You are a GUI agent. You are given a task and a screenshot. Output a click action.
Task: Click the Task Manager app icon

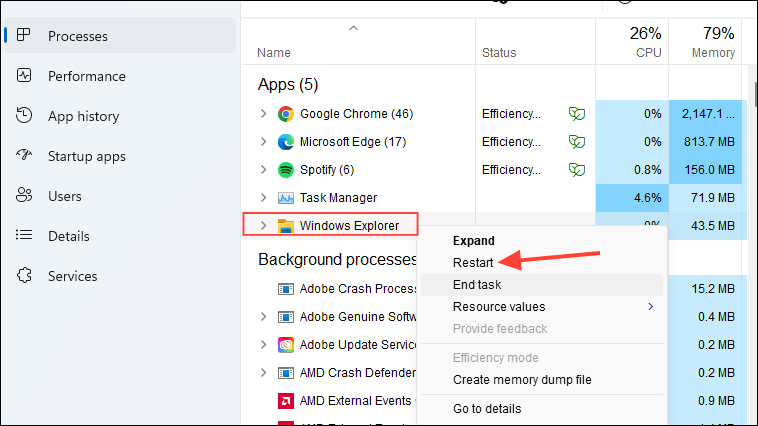(x=286, y=198)
